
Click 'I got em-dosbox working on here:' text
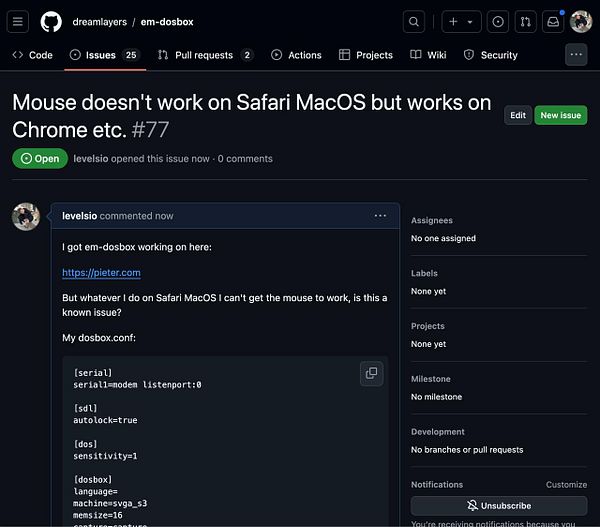(137, 247)
